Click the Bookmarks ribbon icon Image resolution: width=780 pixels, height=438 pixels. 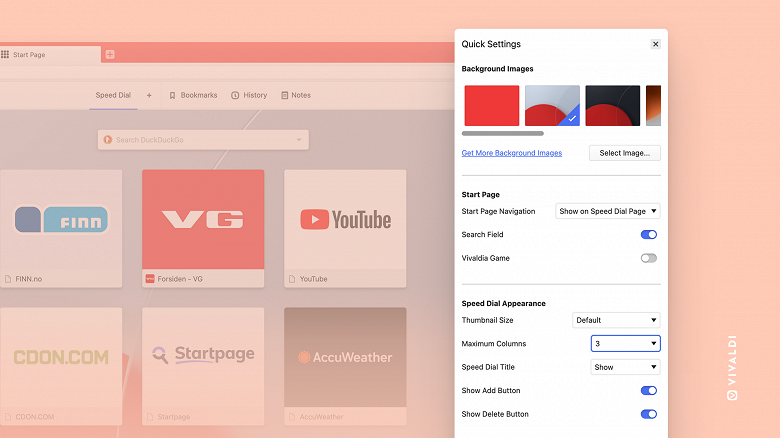click(172, 95)
